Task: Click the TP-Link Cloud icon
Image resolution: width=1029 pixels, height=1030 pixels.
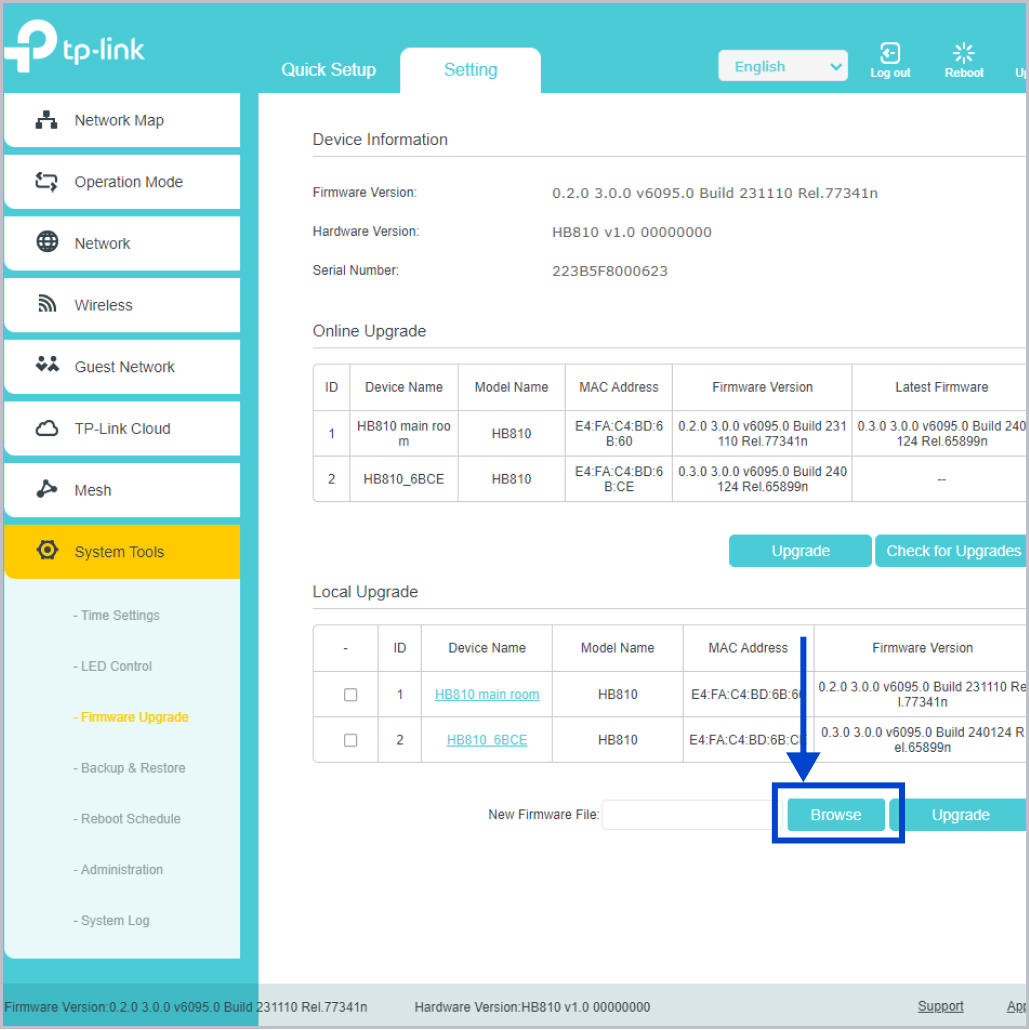Action: tap(47, 428)
